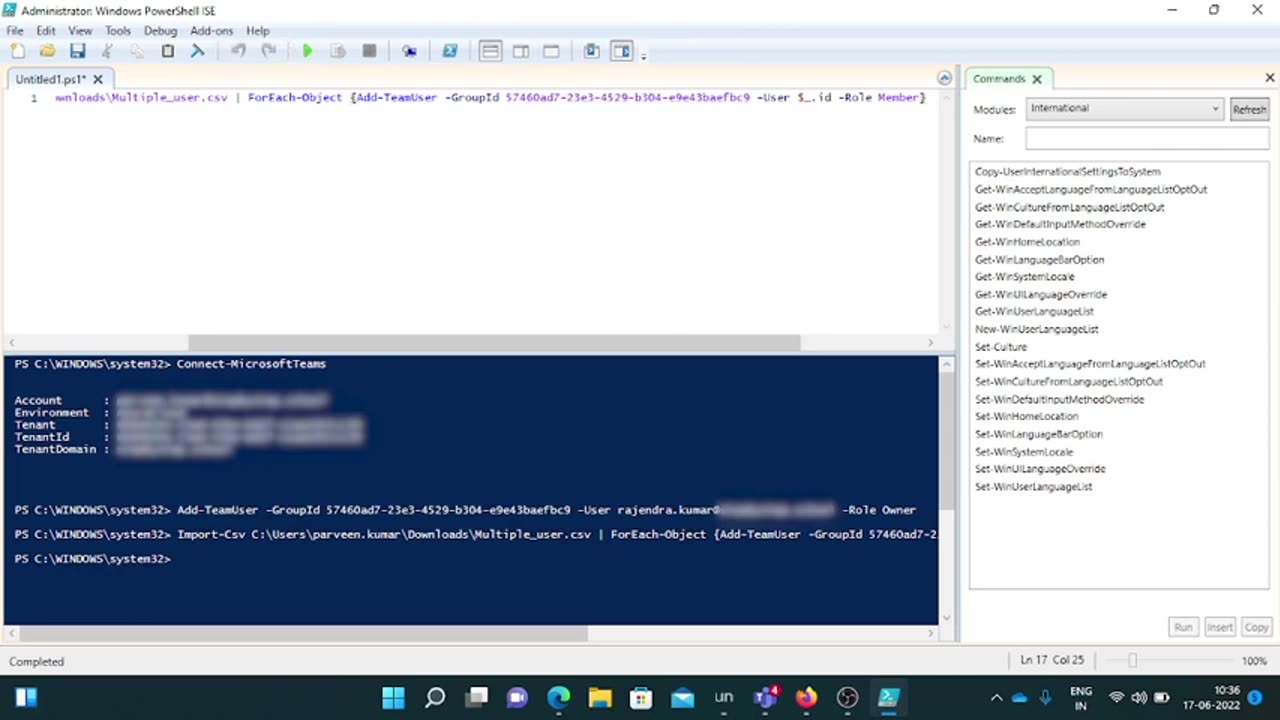The height and width of the screenshot is (720, 1280).
Task: Select the Untitled1.ps1 script tab
Action: tap(51, 79)
